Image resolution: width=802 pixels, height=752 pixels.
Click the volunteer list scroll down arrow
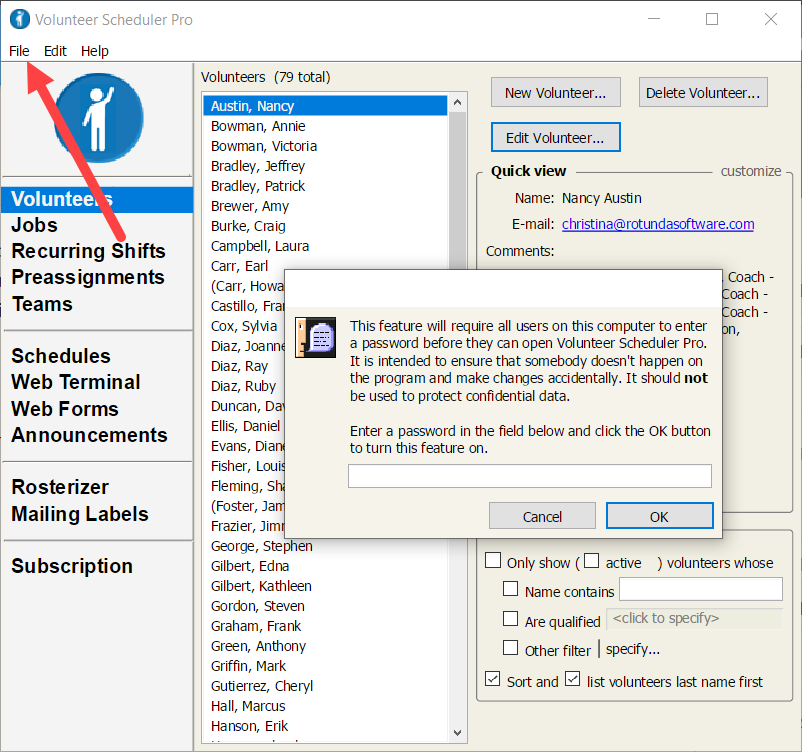point(458,733)
